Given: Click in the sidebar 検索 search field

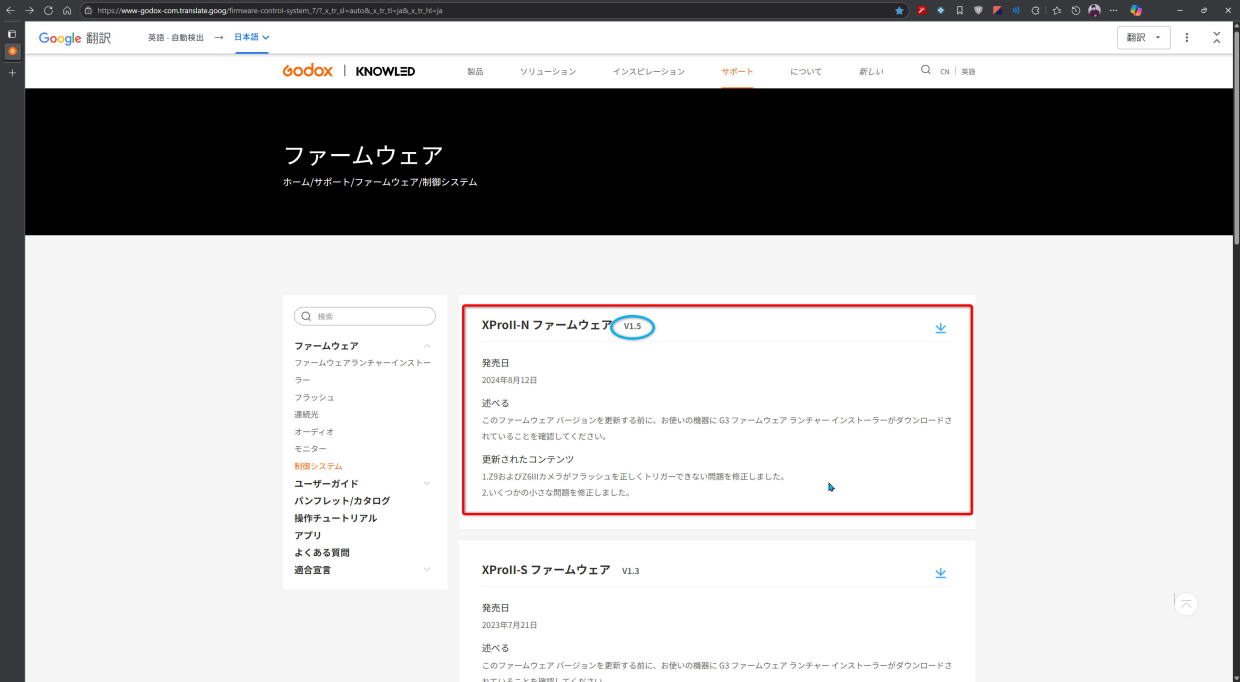Looking at the screenshot, I should 365,316.
